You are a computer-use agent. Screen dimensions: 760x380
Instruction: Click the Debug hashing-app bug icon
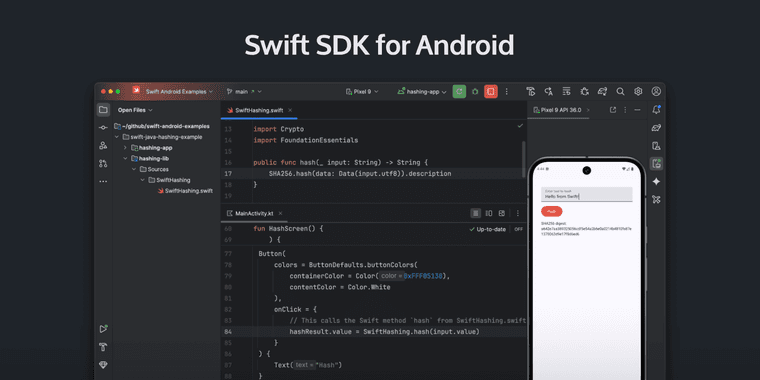click(475, 91)
